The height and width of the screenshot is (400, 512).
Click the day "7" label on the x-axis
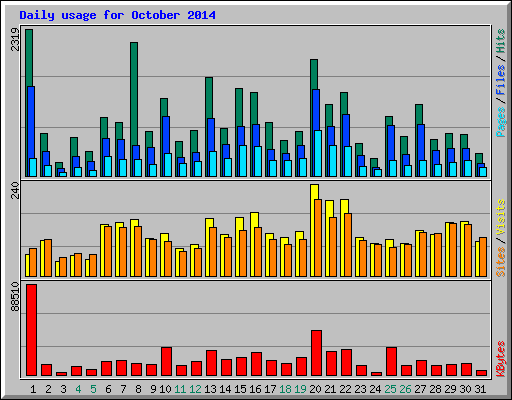point(123,389)
